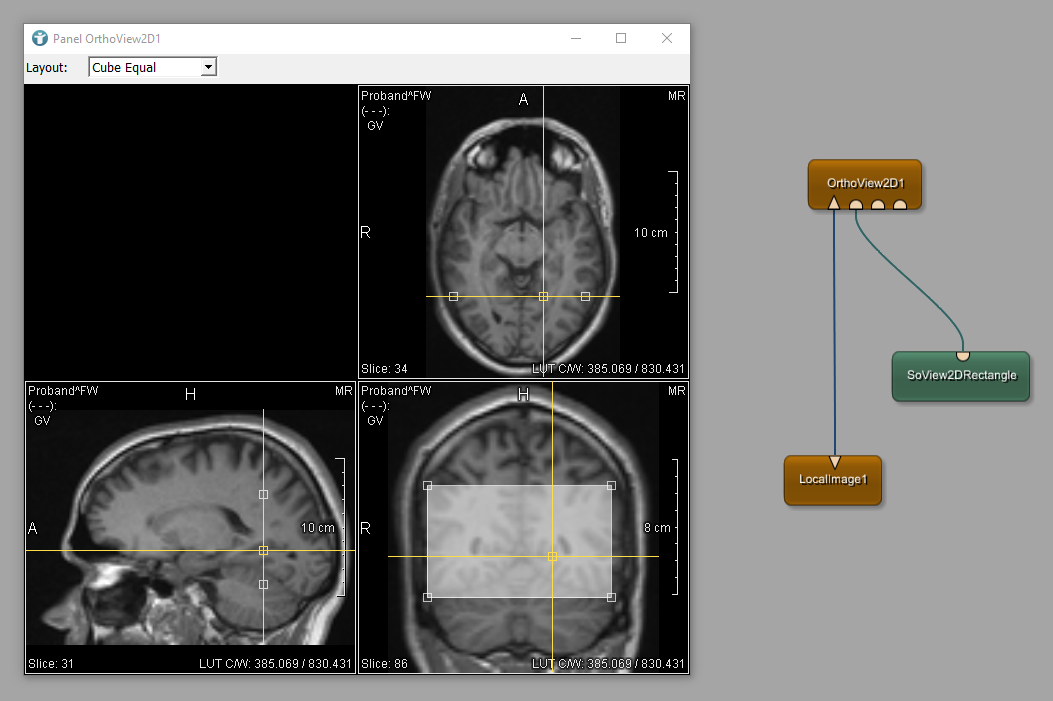1053x701 pixels.
Task: Click the yellow crosshair center in the coronal view
Action: pyautogui.click(x=552, y=556)
